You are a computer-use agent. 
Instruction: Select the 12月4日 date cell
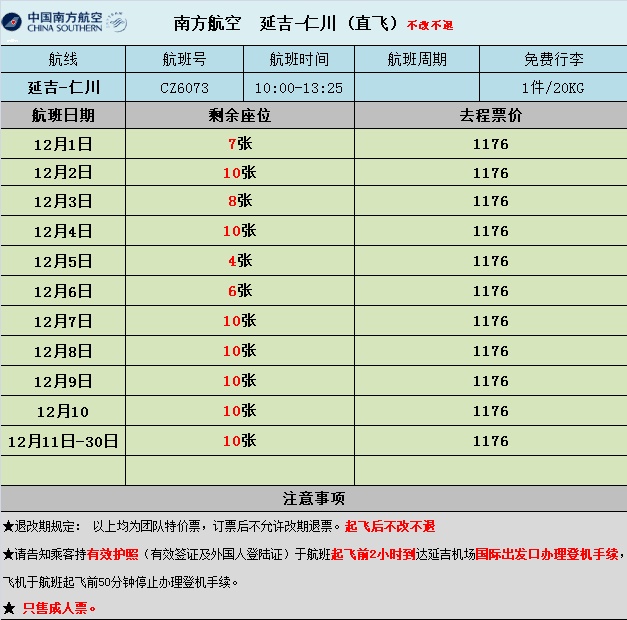(x=63, y=231)
